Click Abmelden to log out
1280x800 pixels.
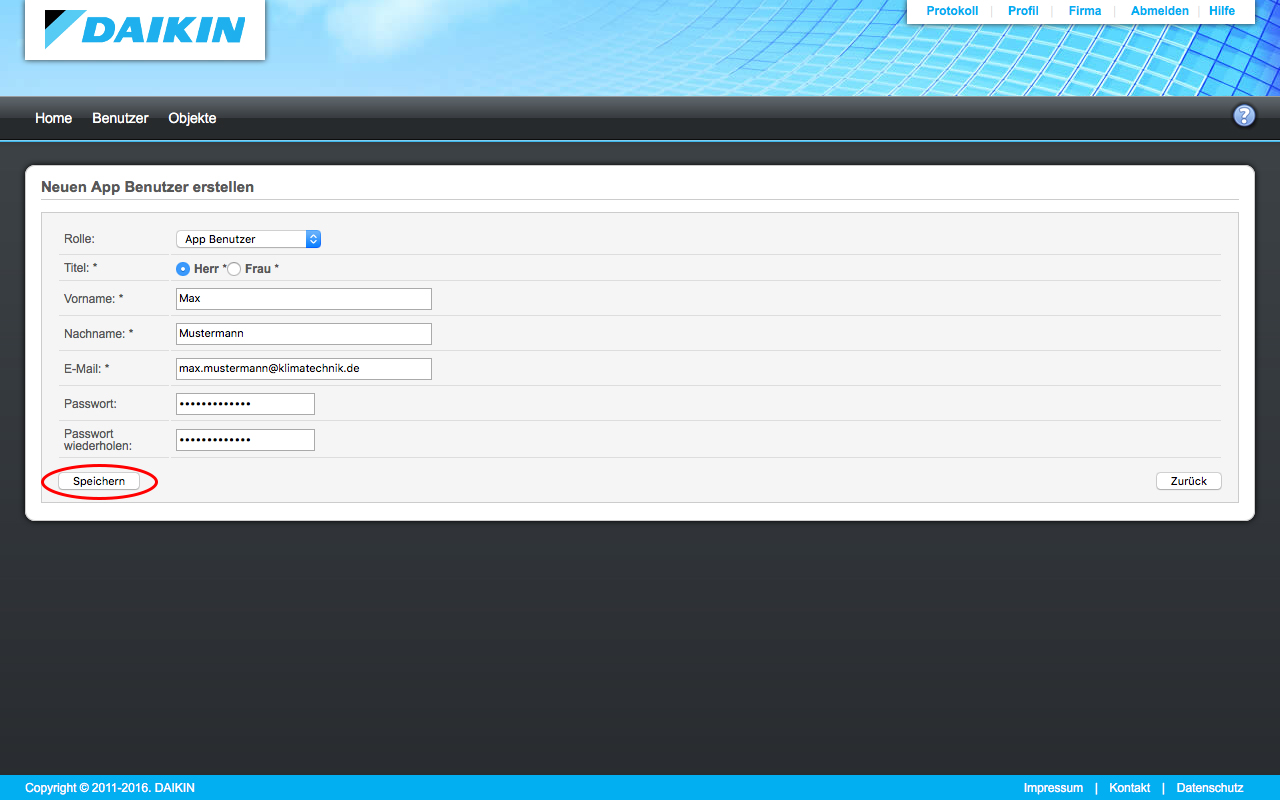pyautogui.click(x=1159, y=11)
